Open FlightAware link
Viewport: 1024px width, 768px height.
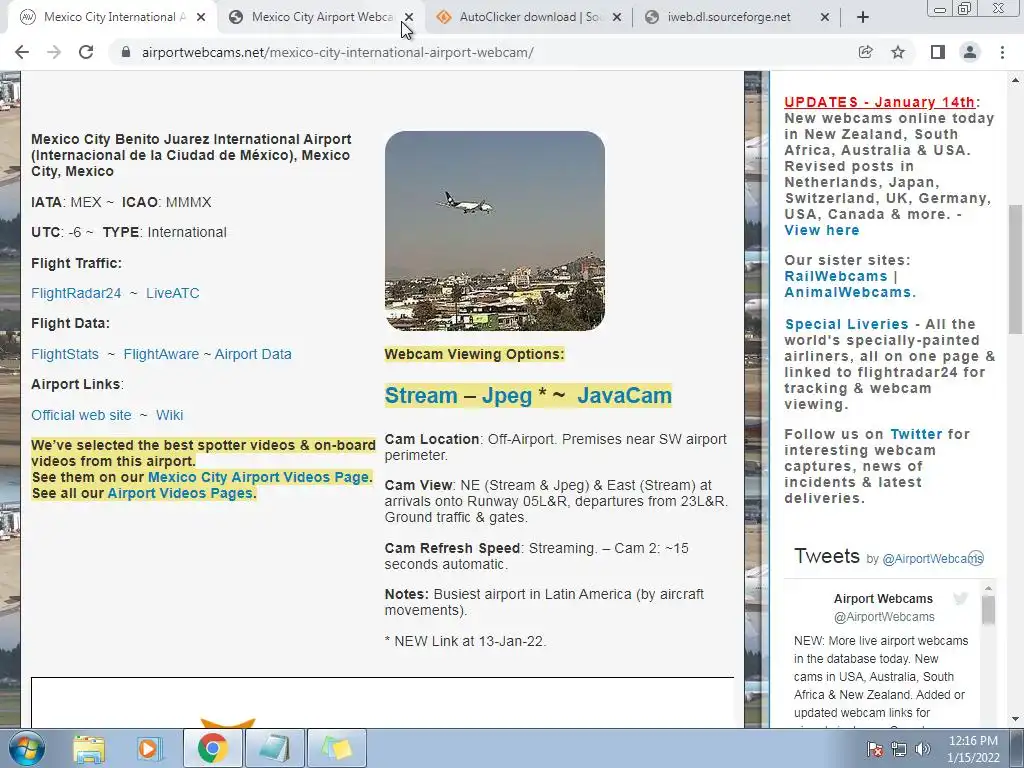(161, 354)
